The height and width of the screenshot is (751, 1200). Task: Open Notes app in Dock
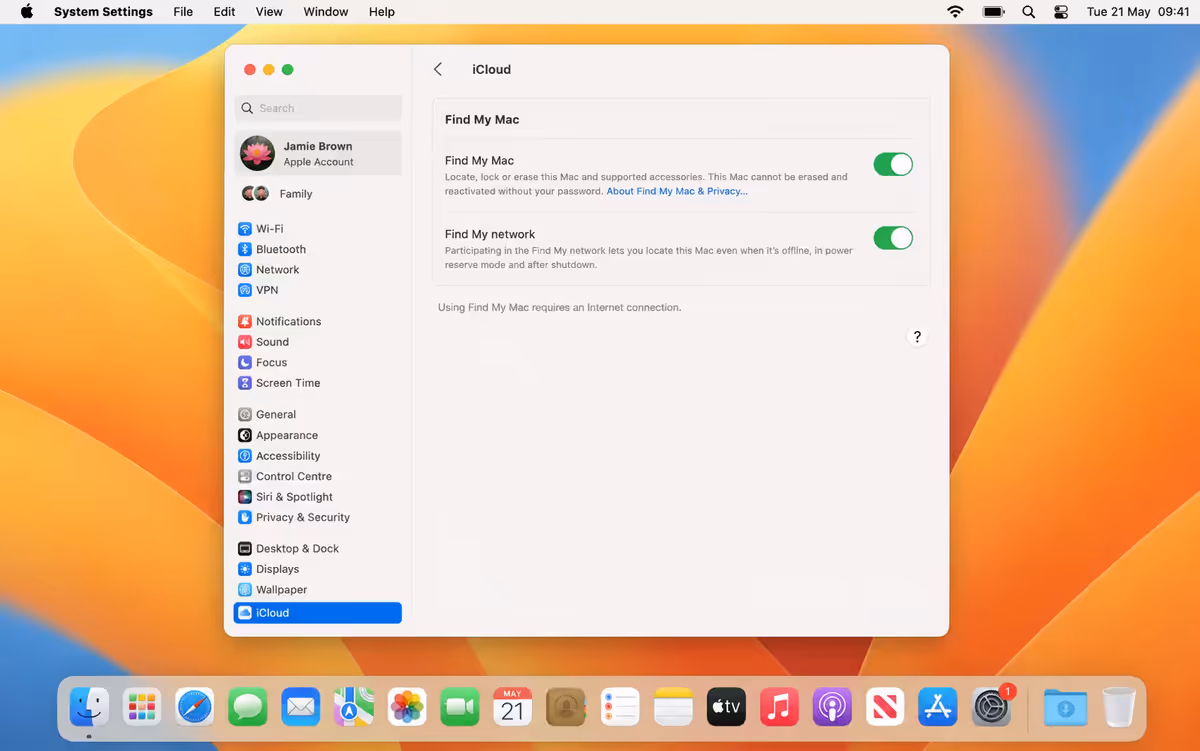673,707
